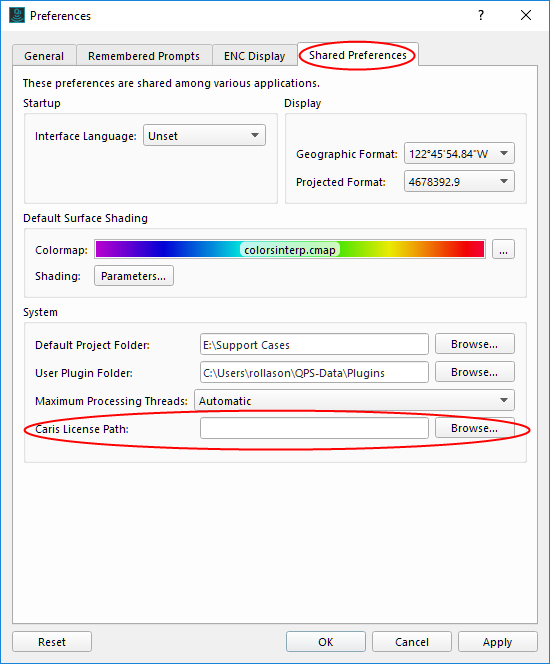The height and width of the screenshot is (664, 550).
Task: Expand the Geographic Format dropdown
Action: coord(459,153)
